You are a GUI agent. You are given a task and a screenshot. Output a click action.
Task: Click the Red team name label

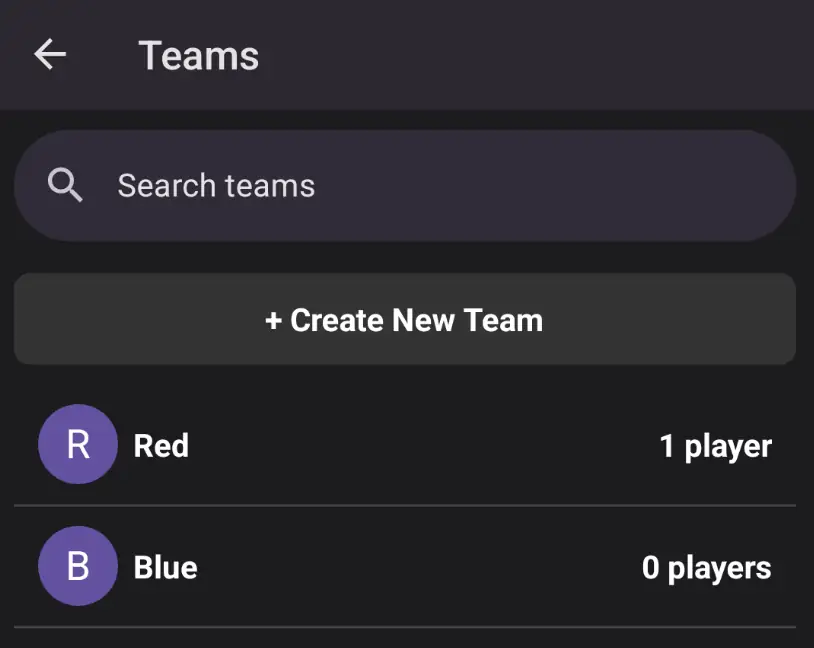click(x=161, y=445)
